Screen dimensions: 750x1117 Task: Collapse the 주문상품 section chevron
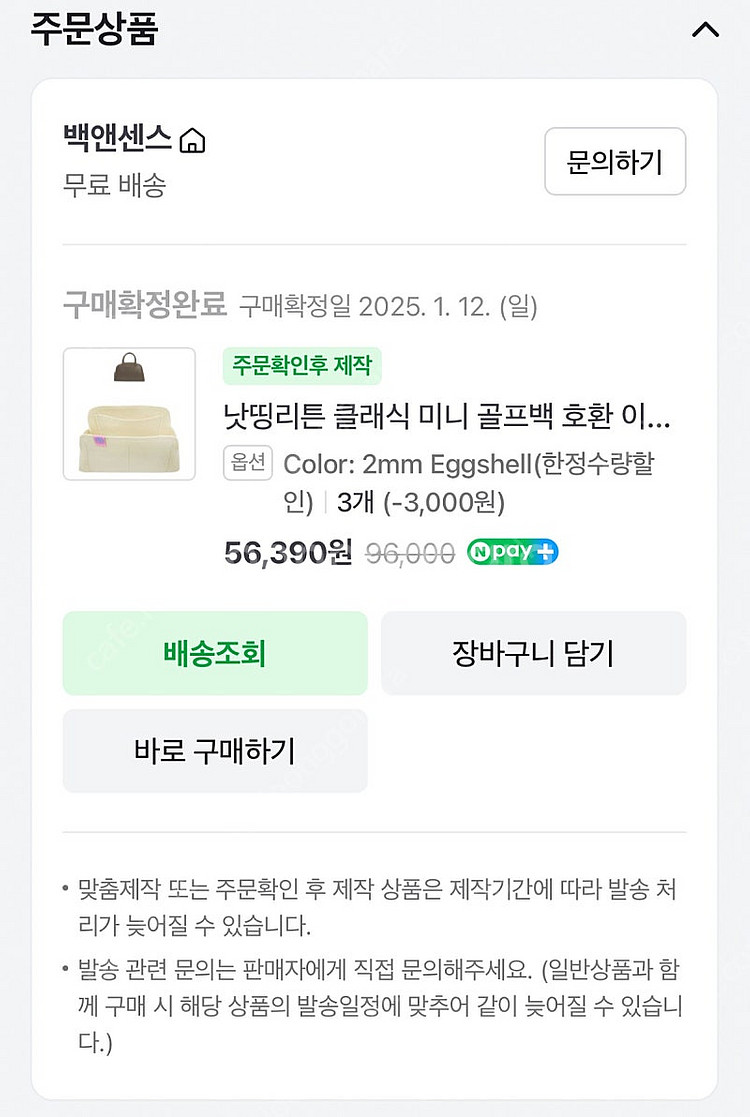click(705, 30)
